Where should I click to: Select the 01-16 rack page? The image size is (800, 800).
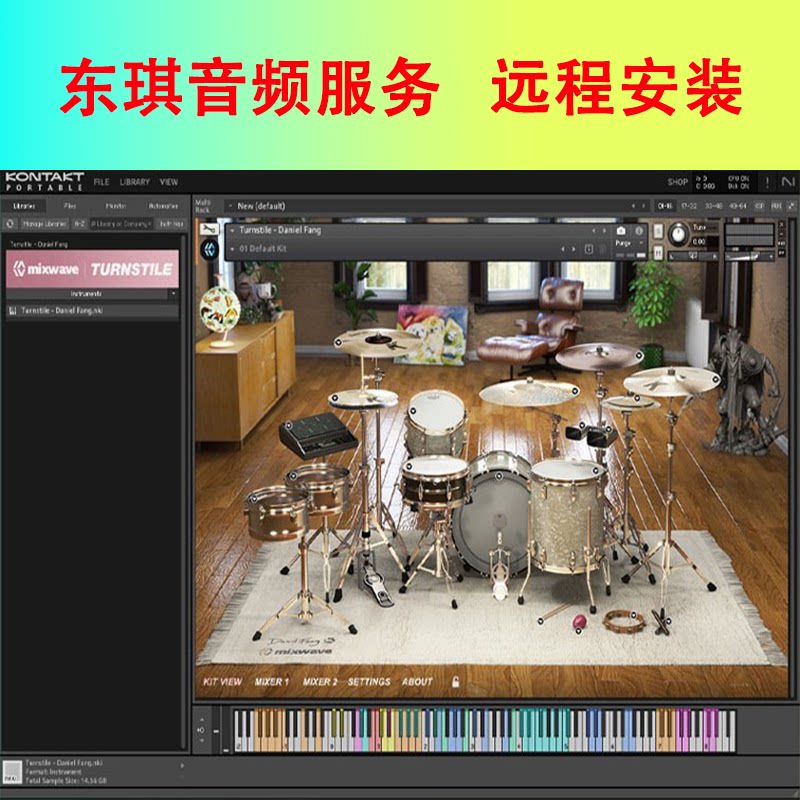tap(665, 206)
